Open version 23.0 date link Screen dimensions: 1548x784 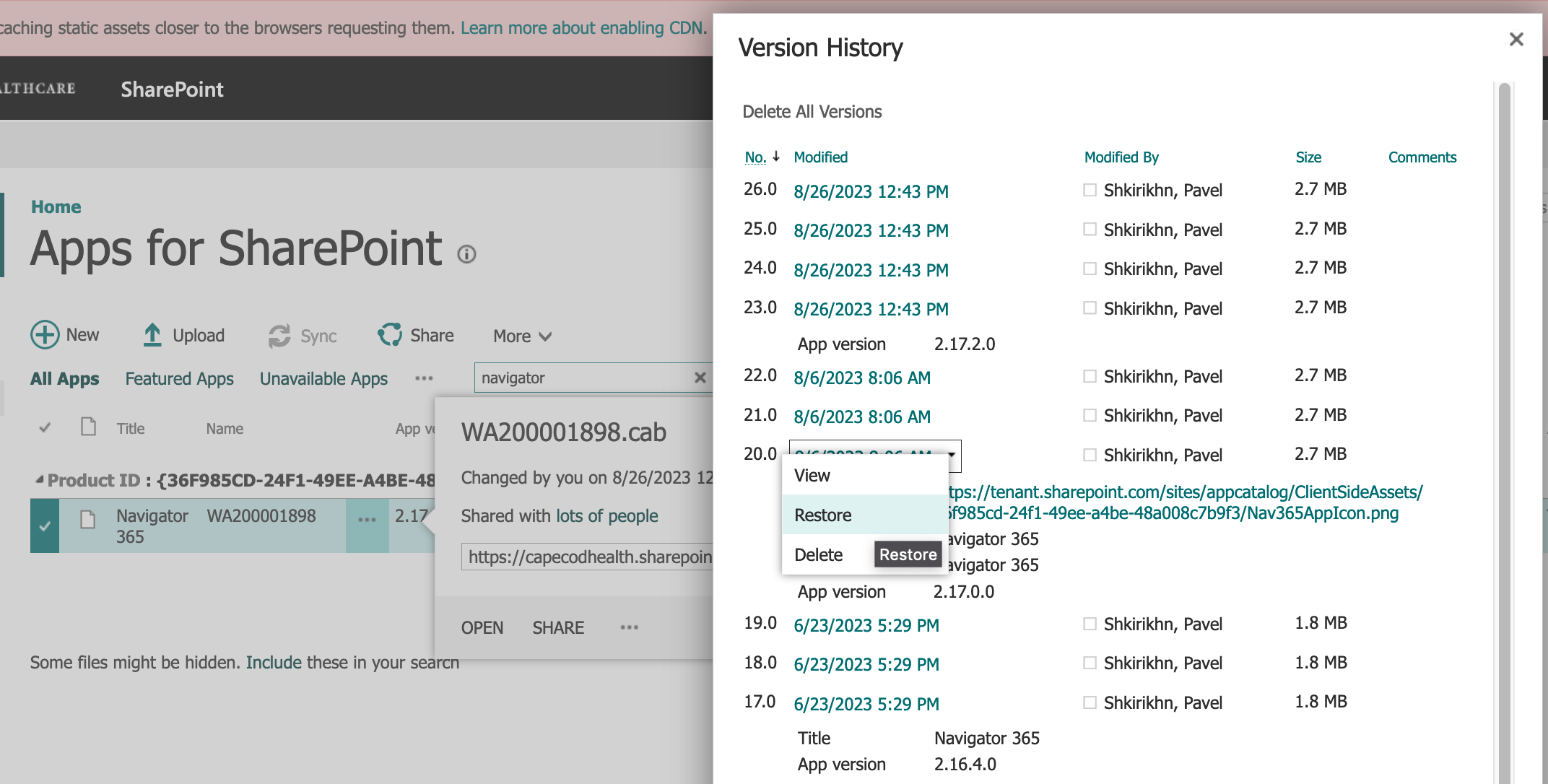tap(871, 309)
